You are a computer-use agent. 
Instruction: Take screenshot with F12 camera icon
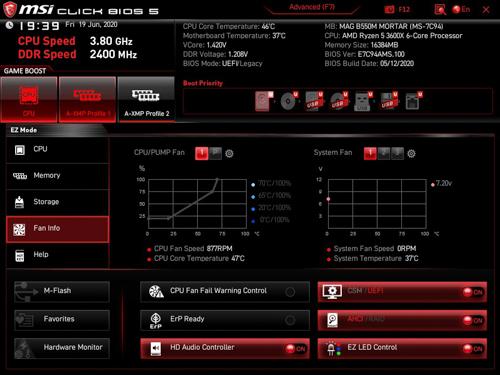389,9
